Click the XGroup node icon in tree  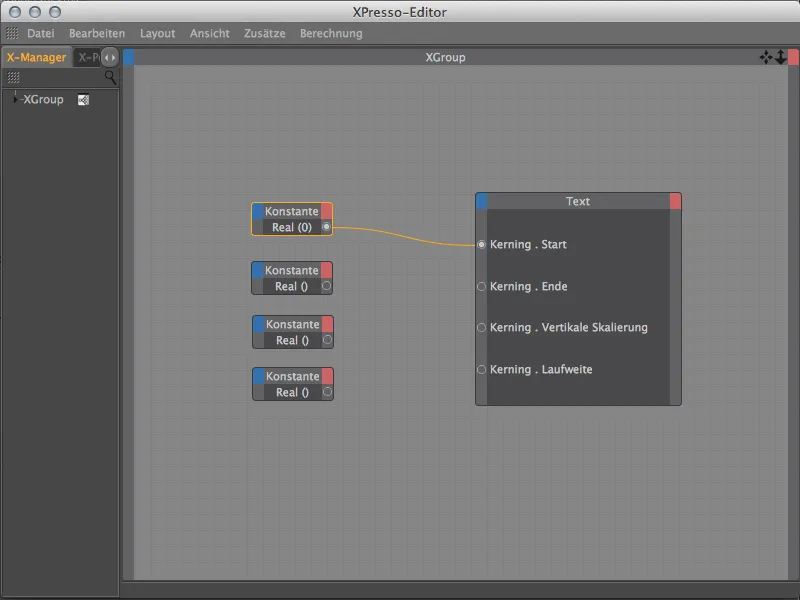pyautogui.click(x=83, y=100)
